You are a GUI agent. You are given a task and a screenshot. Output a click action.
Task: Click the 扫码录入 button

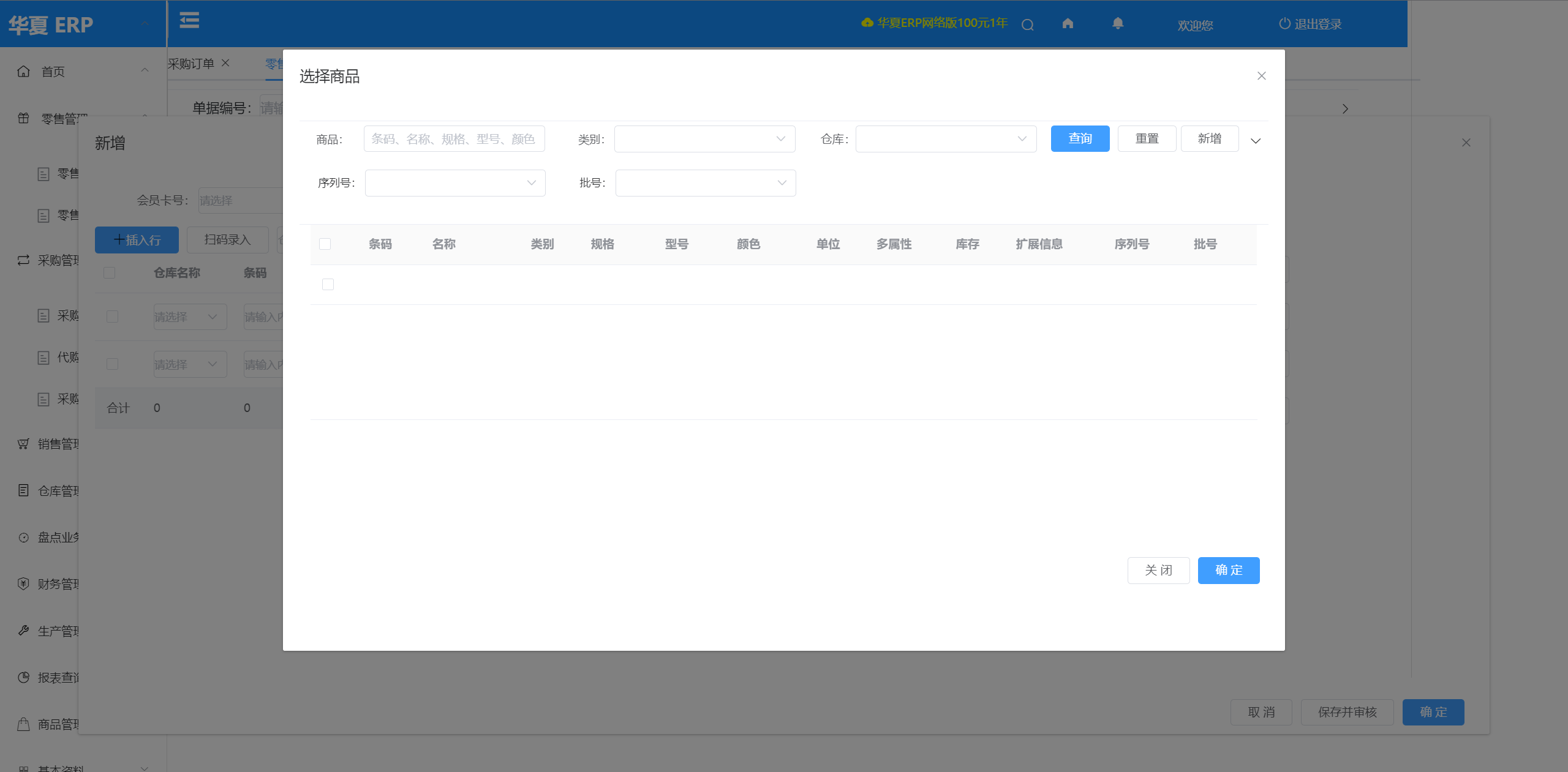tap(227, 240)
